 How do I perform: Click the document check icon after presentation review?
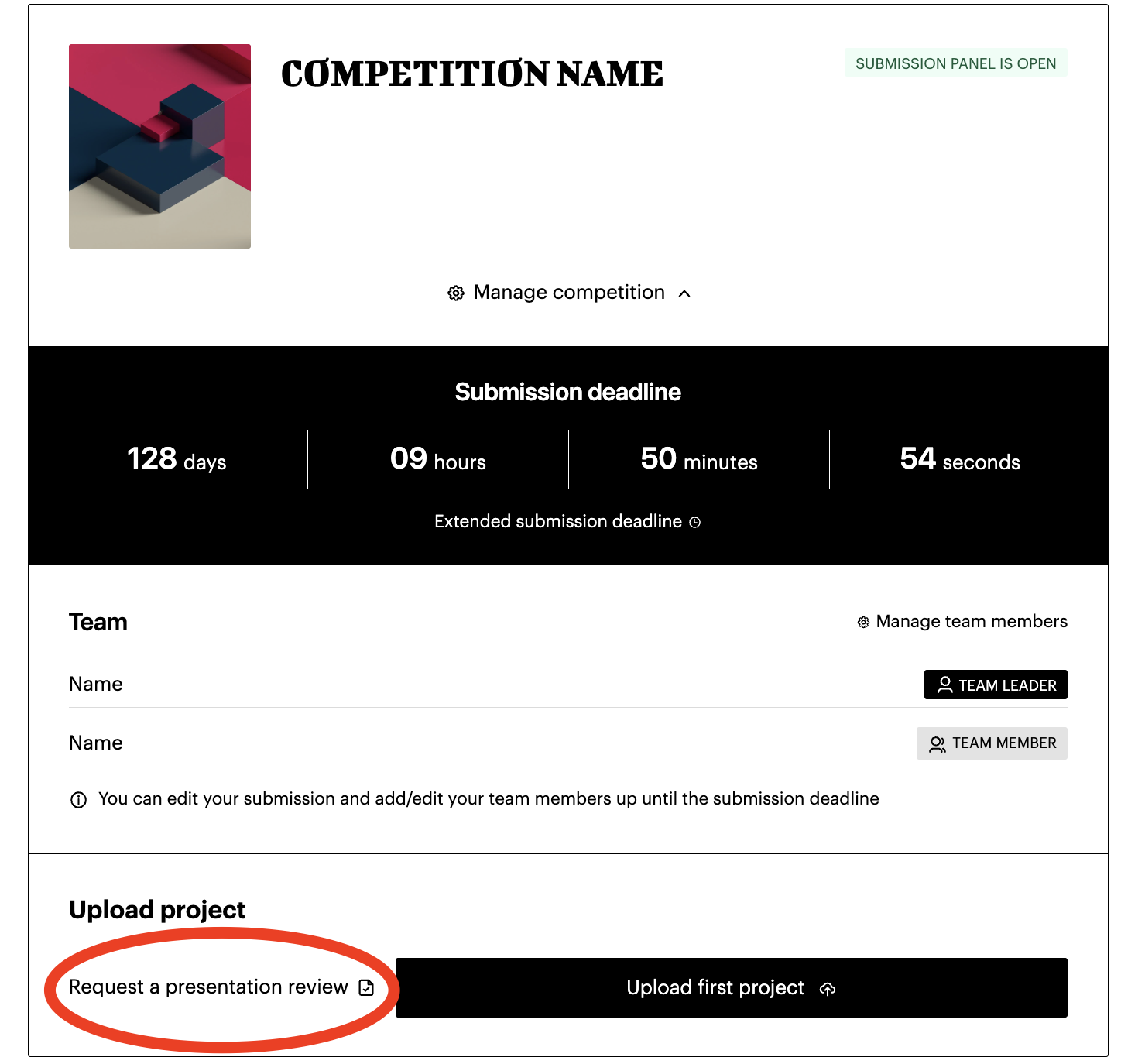[367, 988]
